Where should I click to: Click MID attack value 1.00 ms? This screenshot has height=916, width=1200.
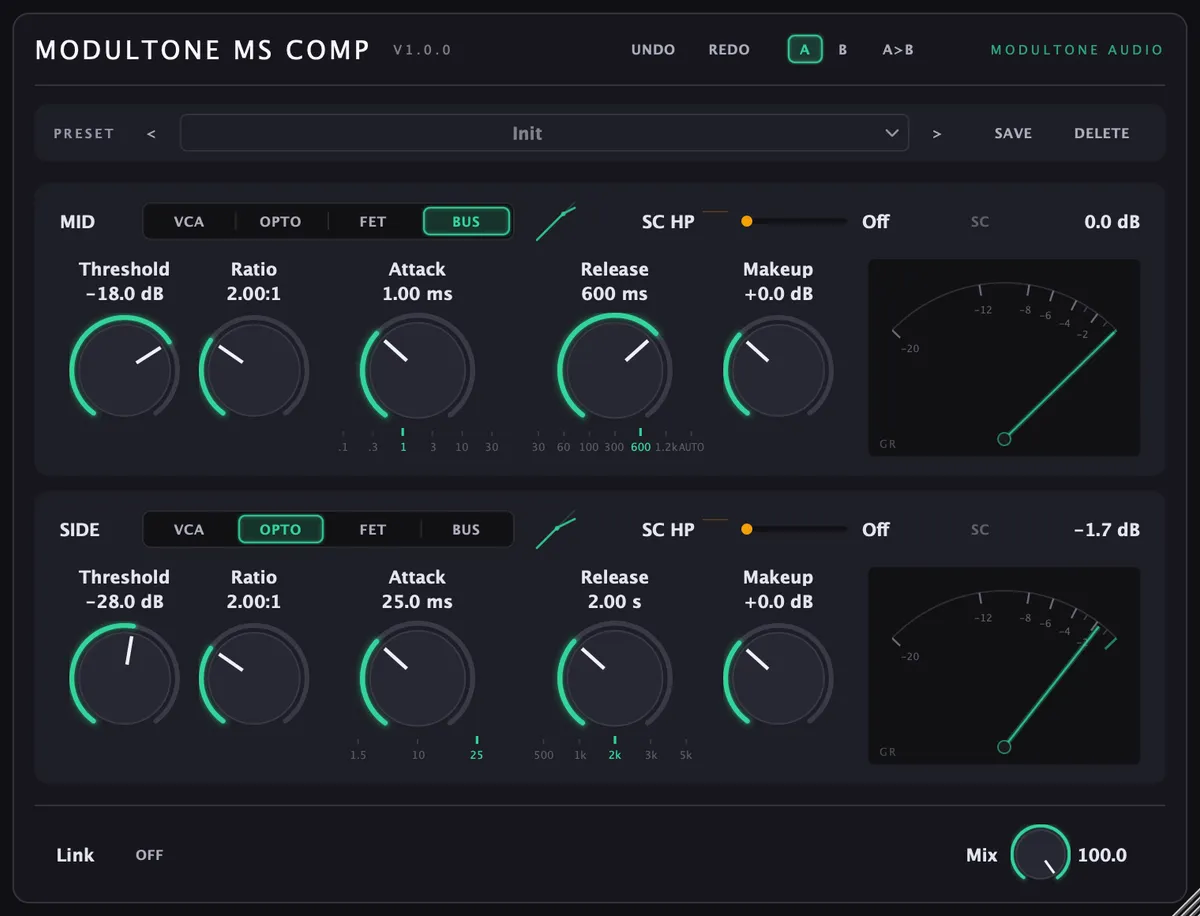pos(417,294)
